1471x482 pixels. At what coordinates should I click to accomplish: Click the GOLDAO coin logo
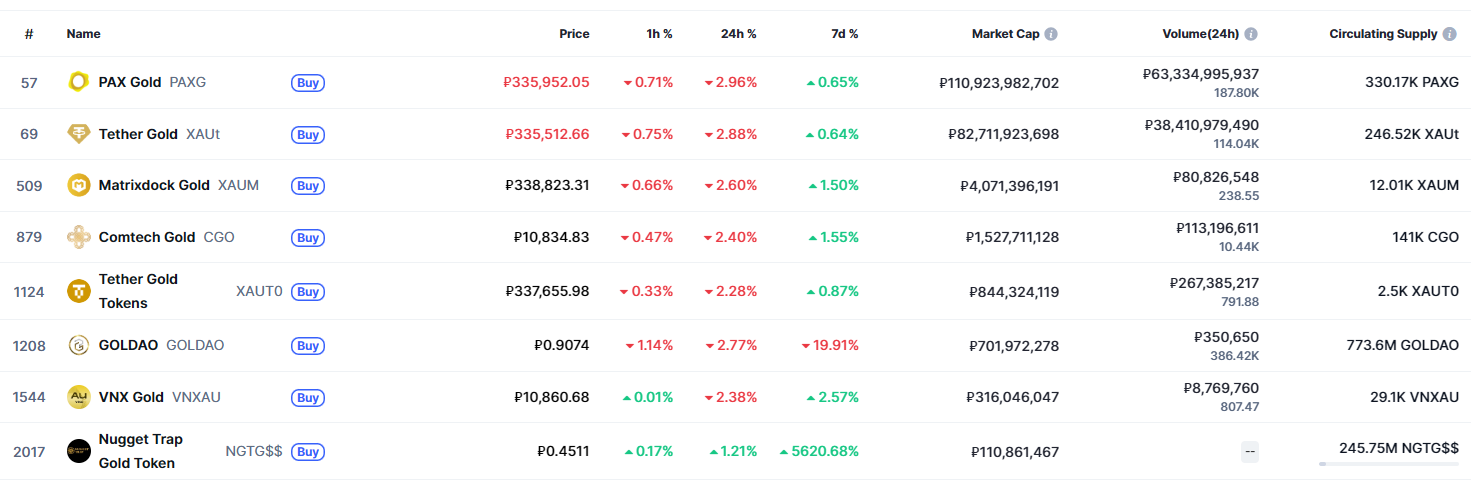pyautogui.click(x=78, y=345)
